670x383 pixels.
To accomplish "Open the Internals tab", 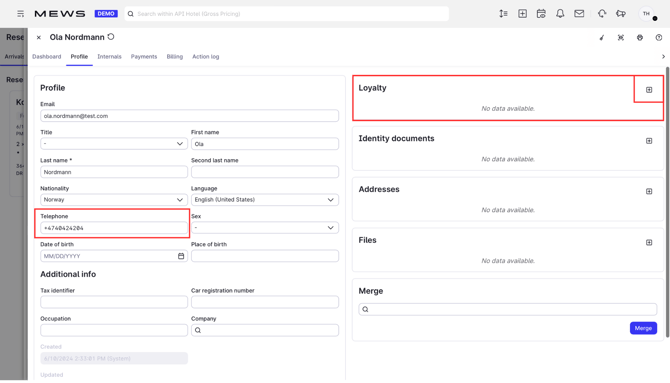I will coord(109,56).
